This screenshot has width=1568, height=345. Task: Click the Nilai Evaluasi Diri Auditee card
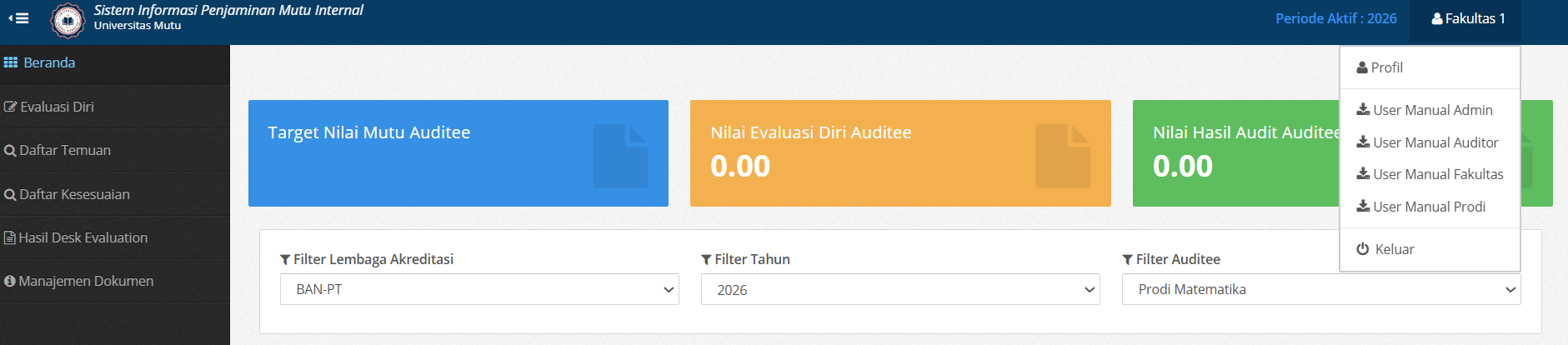click(x=900, y=153)
